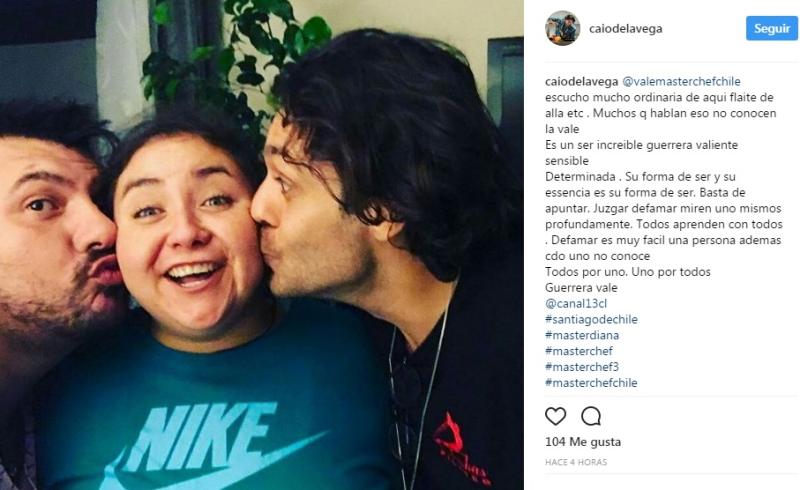Viewport: 800px width, 490px height.
Task: Visit #masterchefchile hashtag page
Action: click(591, 383)
